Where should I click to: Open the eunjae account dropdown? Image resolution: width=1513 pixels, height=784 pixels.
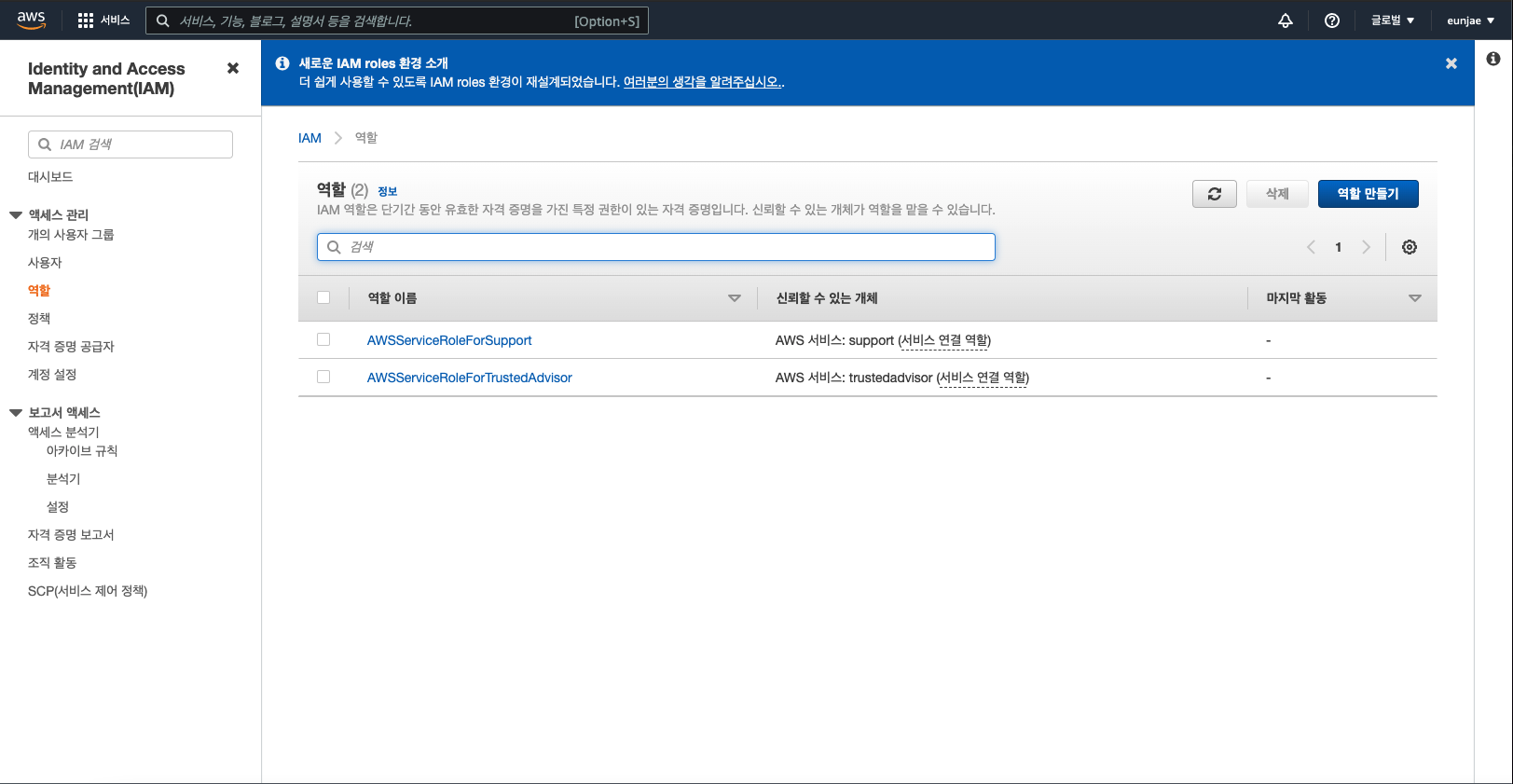pyautogui.click(x=1471, y=21)
